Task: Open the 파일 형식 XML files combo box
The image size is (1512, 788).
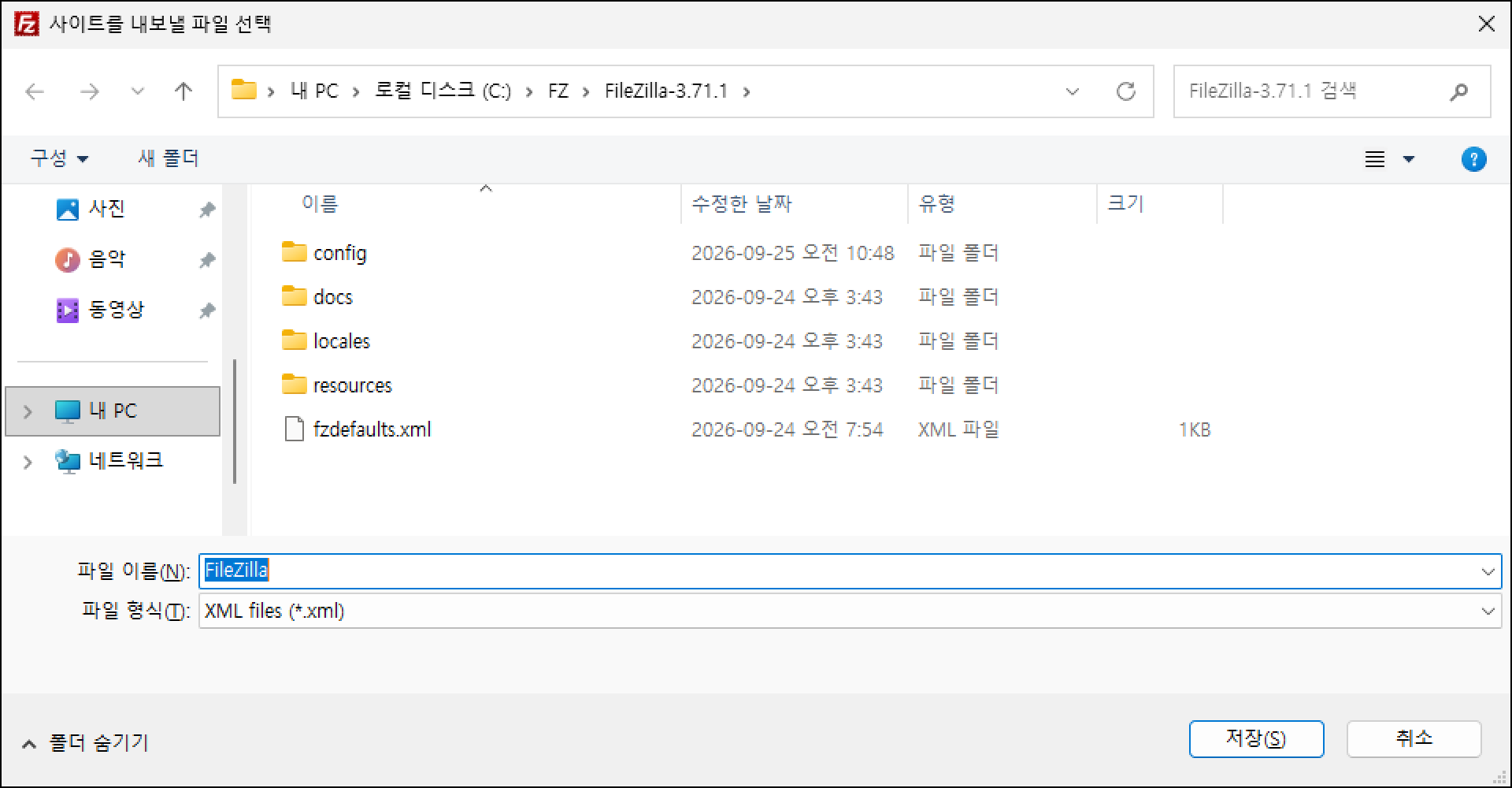Action: click(850, 611)
